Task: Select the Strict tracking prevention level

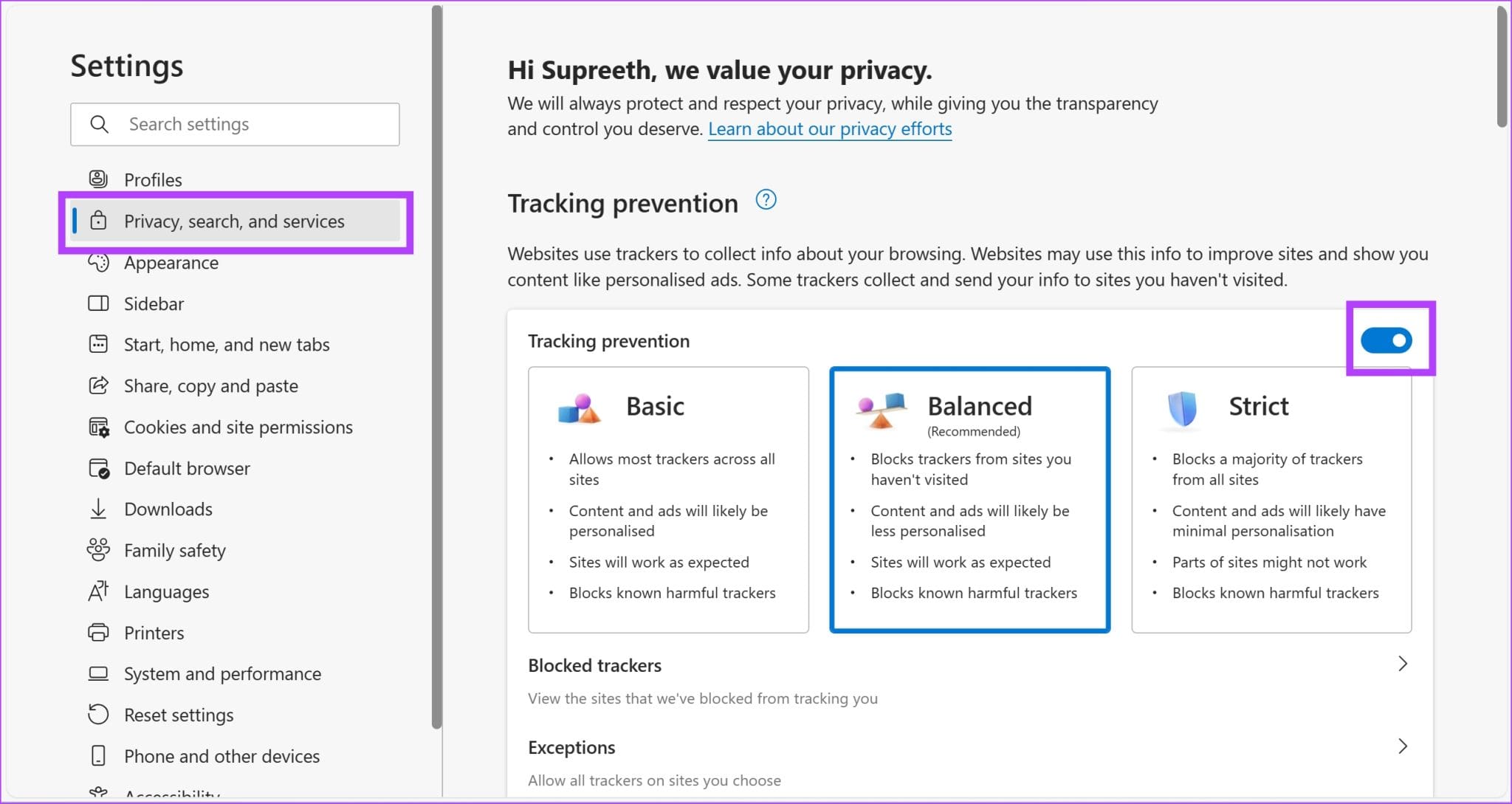Action: (x=1271, y=500)
